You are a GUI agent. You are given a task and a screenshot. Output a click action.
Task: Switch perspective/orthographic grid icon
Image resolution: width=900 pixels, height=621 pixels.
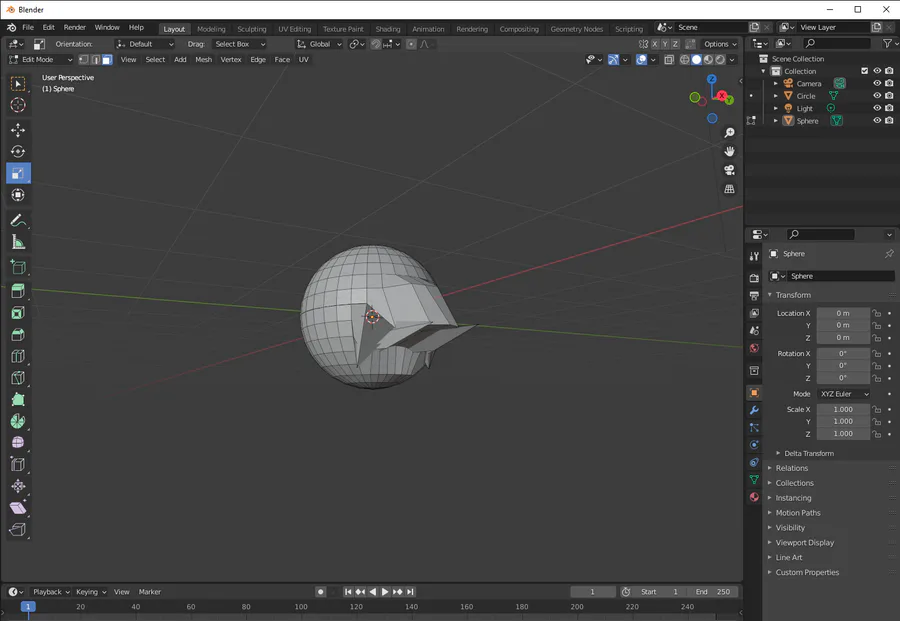(x=729, y=189)
